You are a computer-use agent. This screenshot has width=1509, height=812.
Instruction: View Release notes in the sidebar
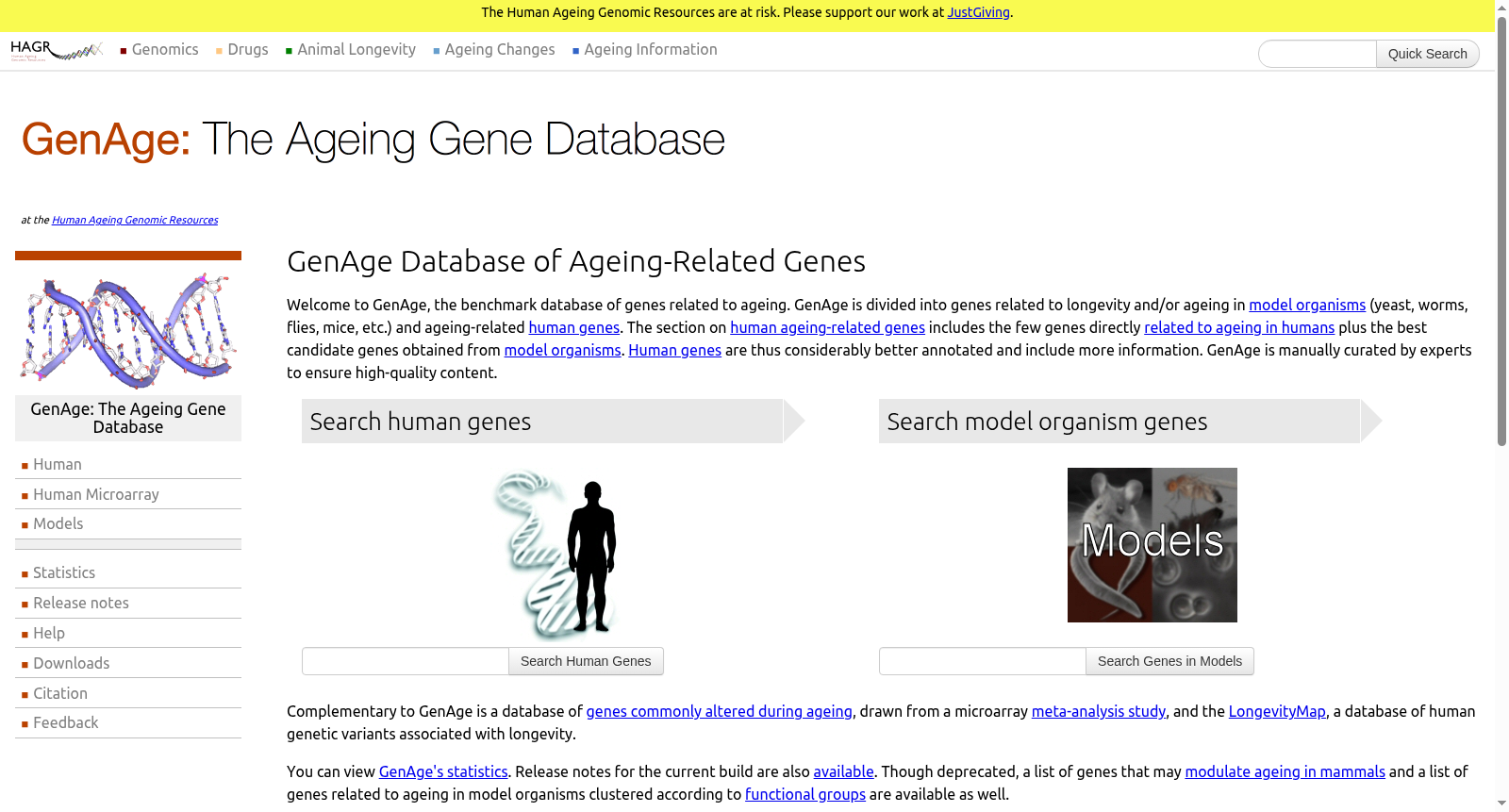(81, 603)
